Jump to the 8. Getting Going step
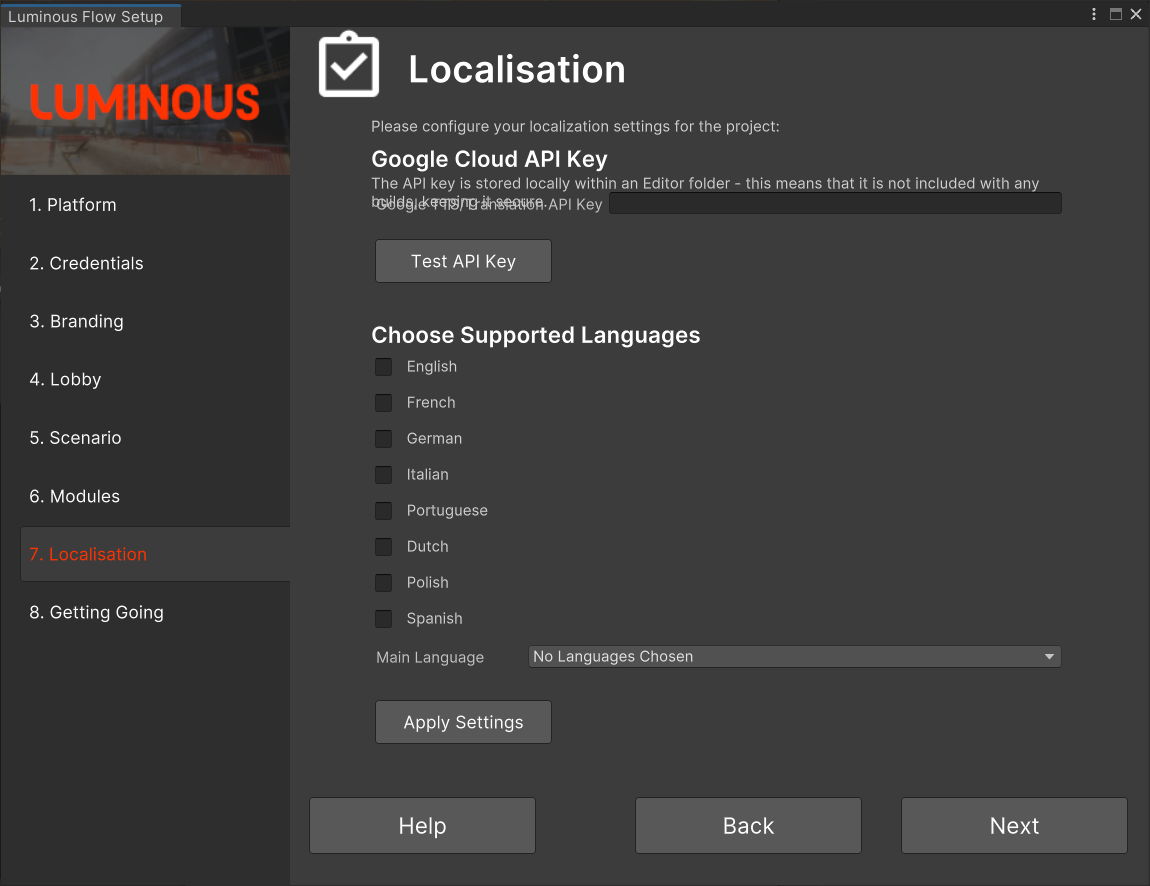 coord(96,612)
